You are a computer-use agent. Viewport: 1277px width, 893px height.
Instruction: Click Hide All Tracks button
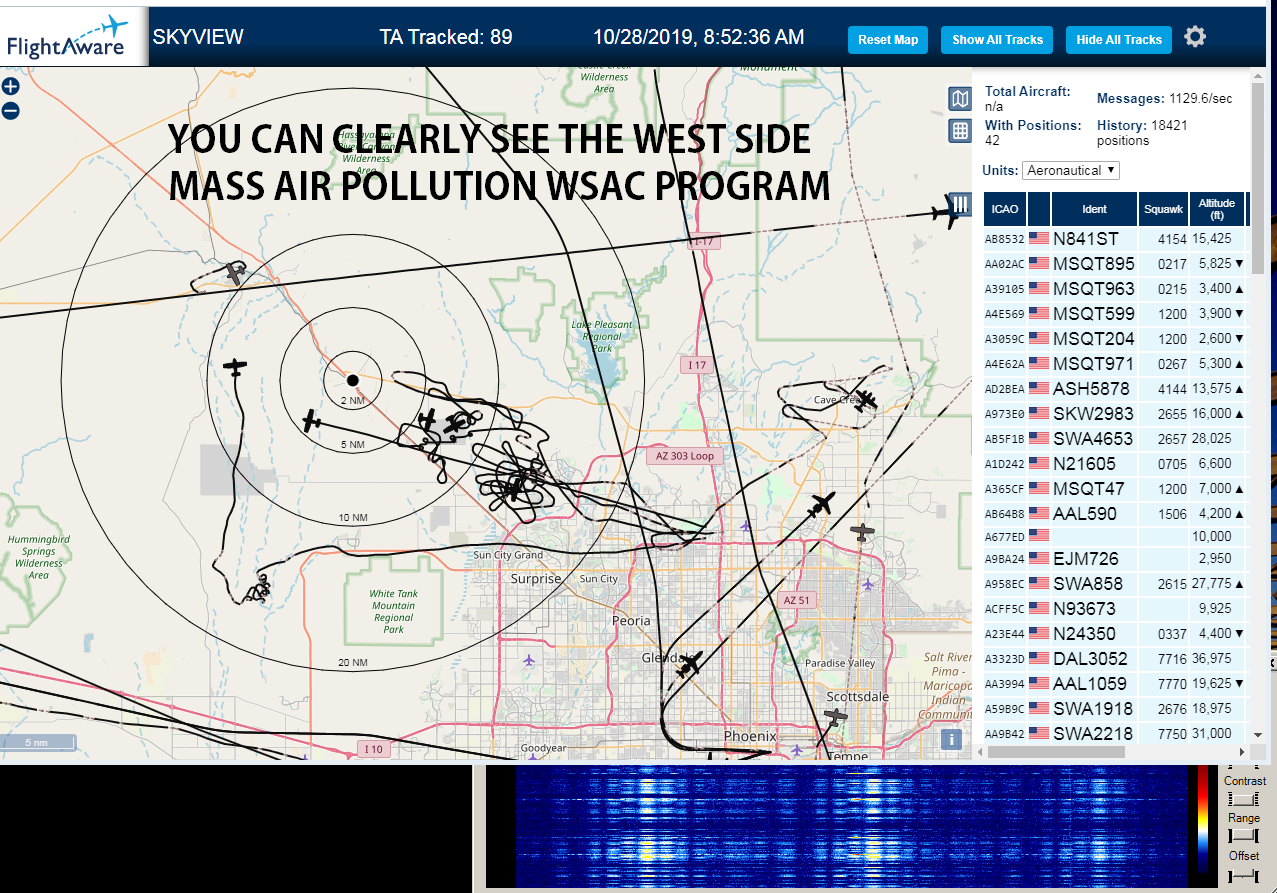1119,40
